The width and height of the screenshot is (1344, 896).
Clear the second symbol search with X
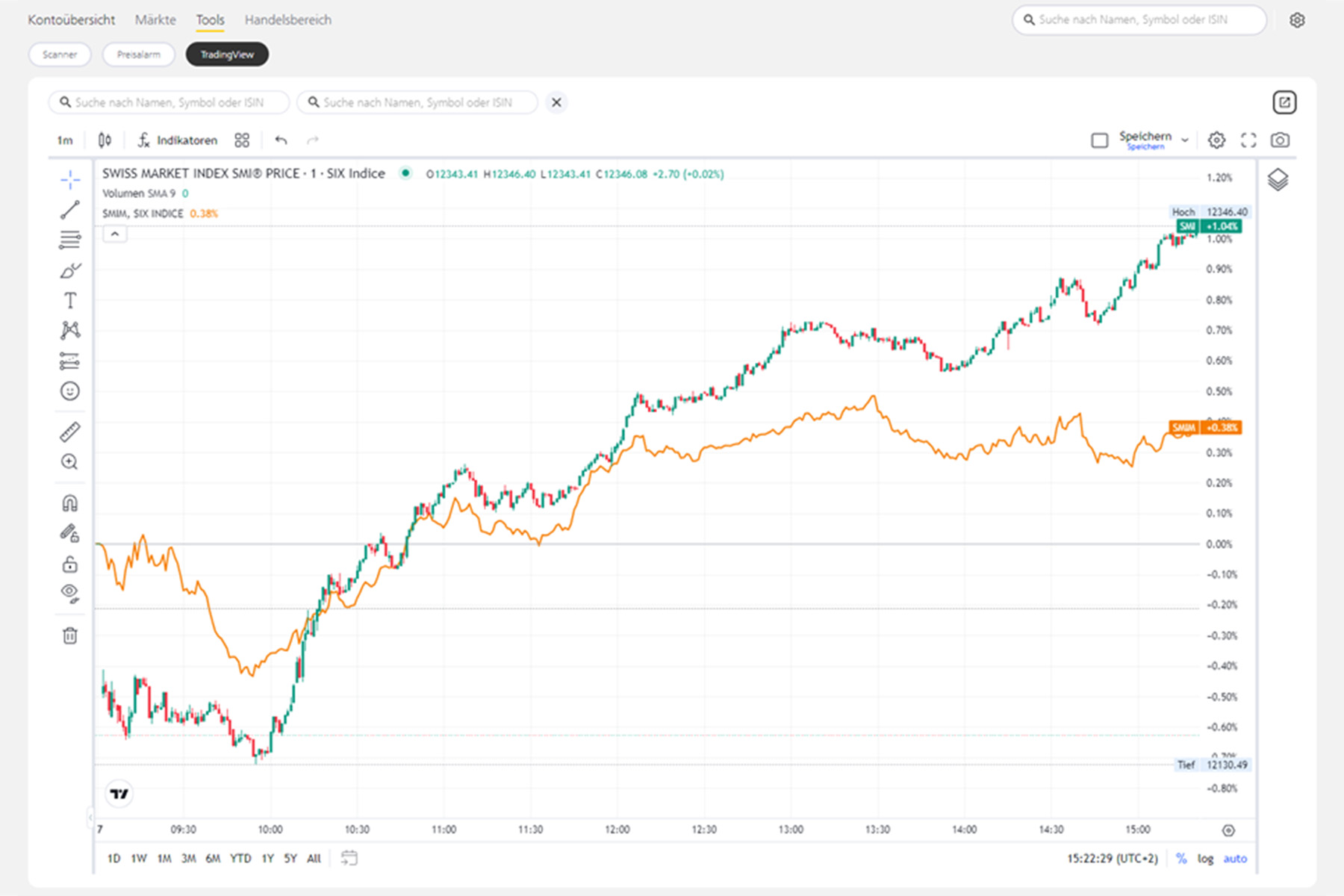click(x=556, y=102)
